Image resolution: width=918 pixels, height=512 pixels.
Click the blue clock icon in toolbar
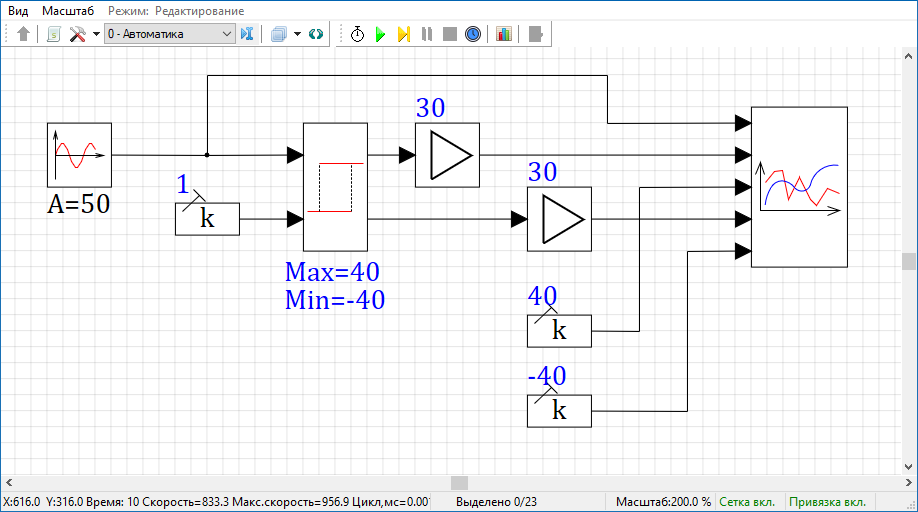point(473,34)
